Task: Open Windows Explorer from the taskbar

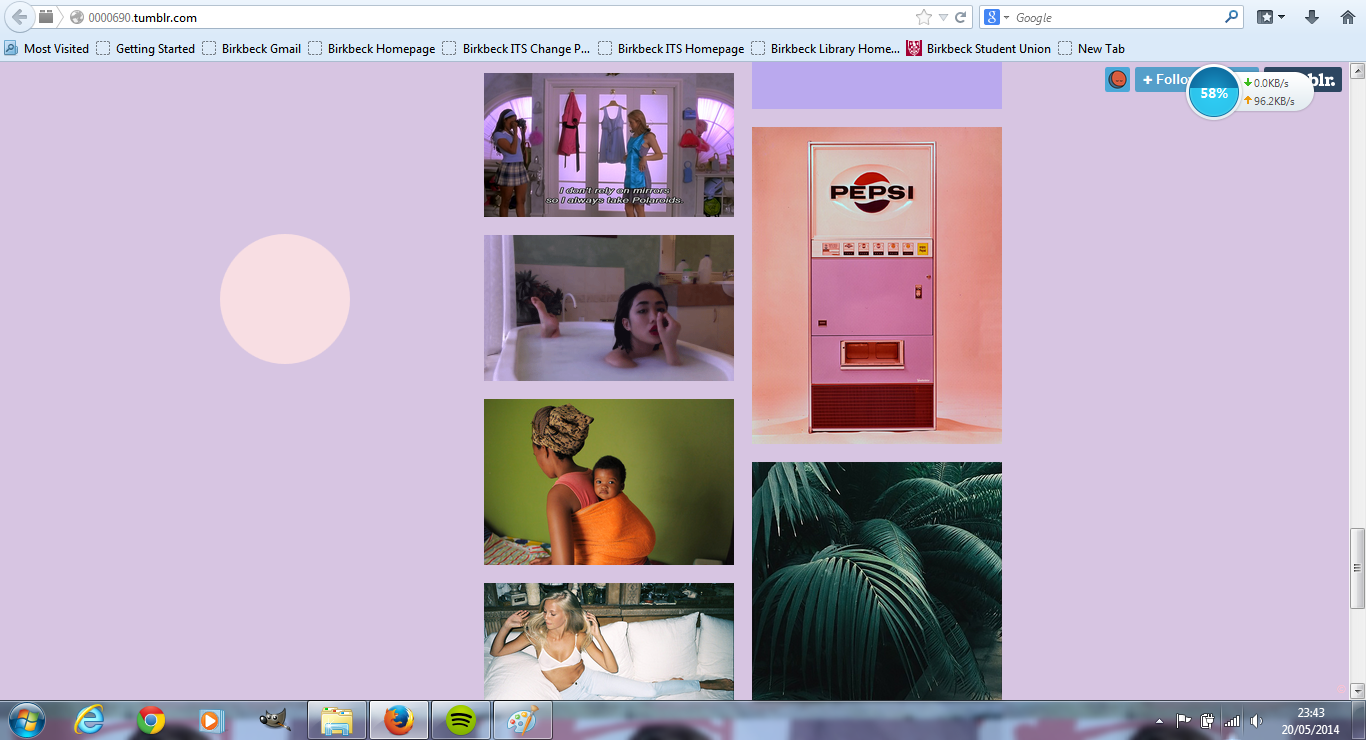Action: (x=337, y=720)
